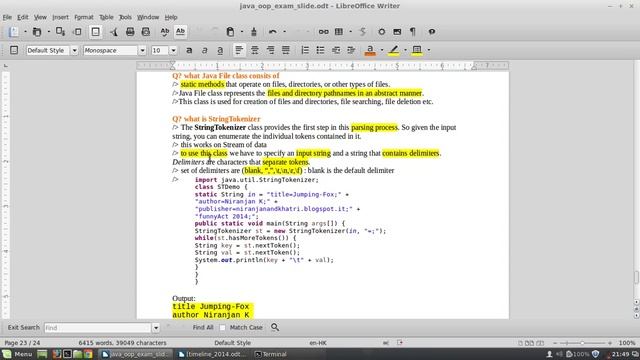Open font color dropdown arrow

382,50
